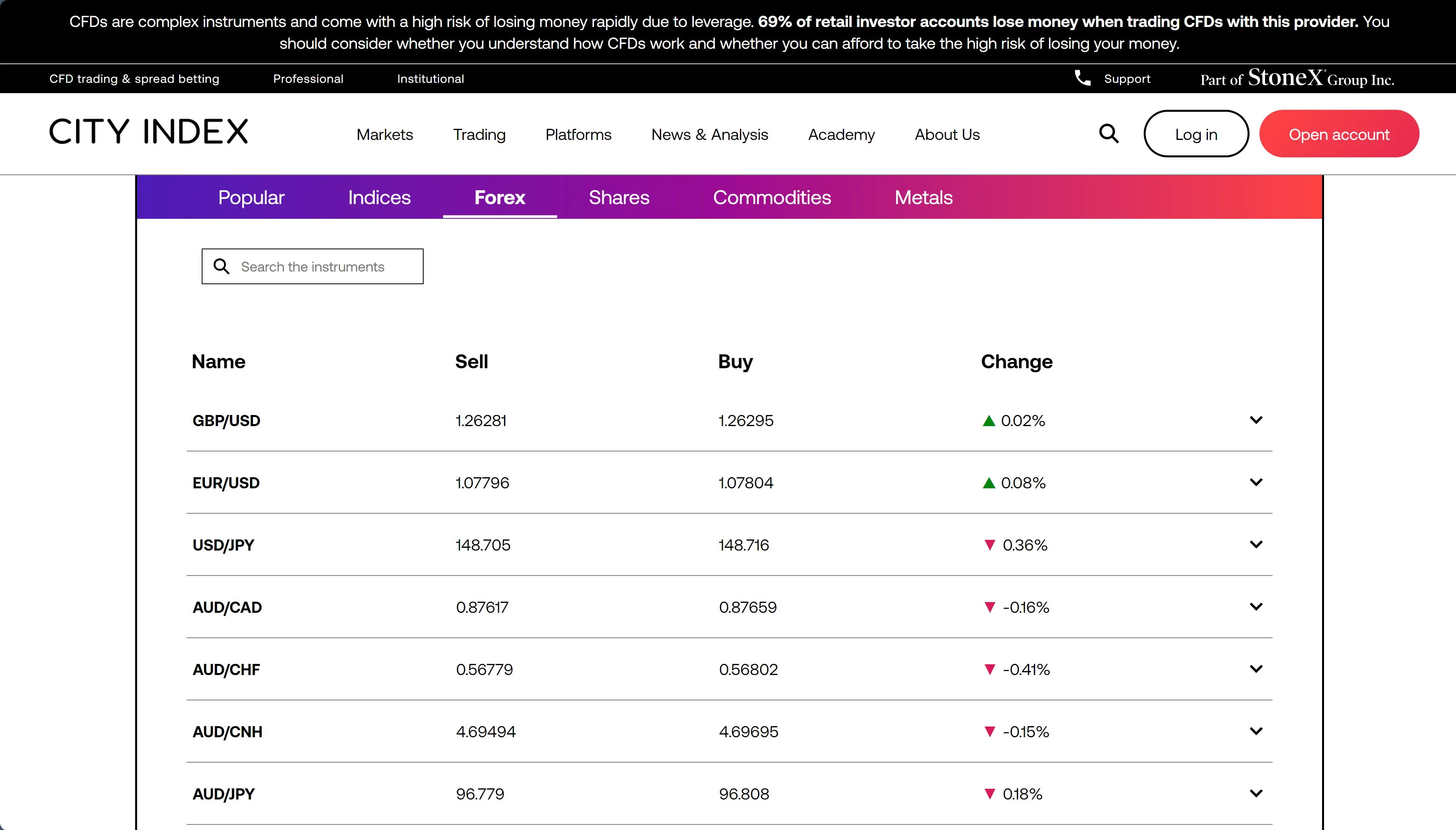The image size is (1456, 830).
Task: Switch to the Indices tab
Action: (x=379, y=197)
